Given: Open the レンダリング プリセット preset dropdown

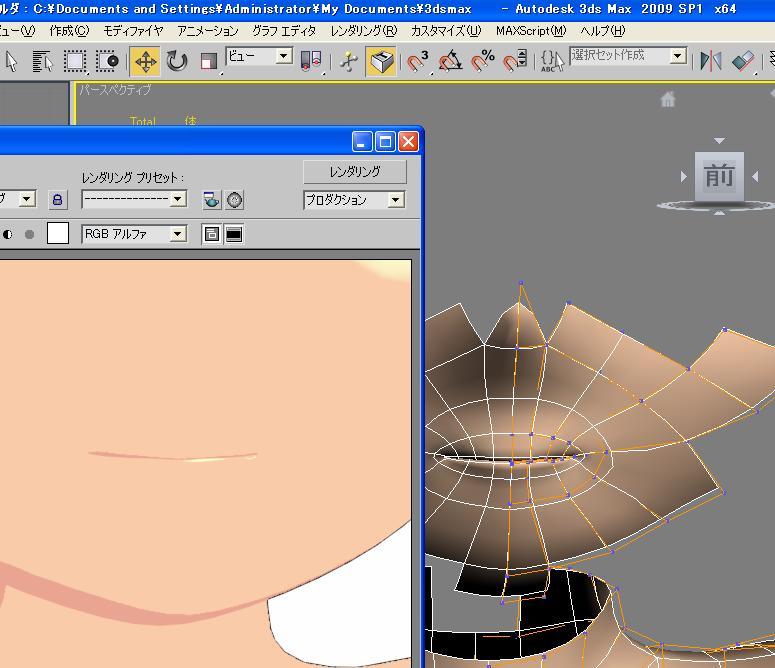Looking at the screenshot, I should [x=134, y=200].
